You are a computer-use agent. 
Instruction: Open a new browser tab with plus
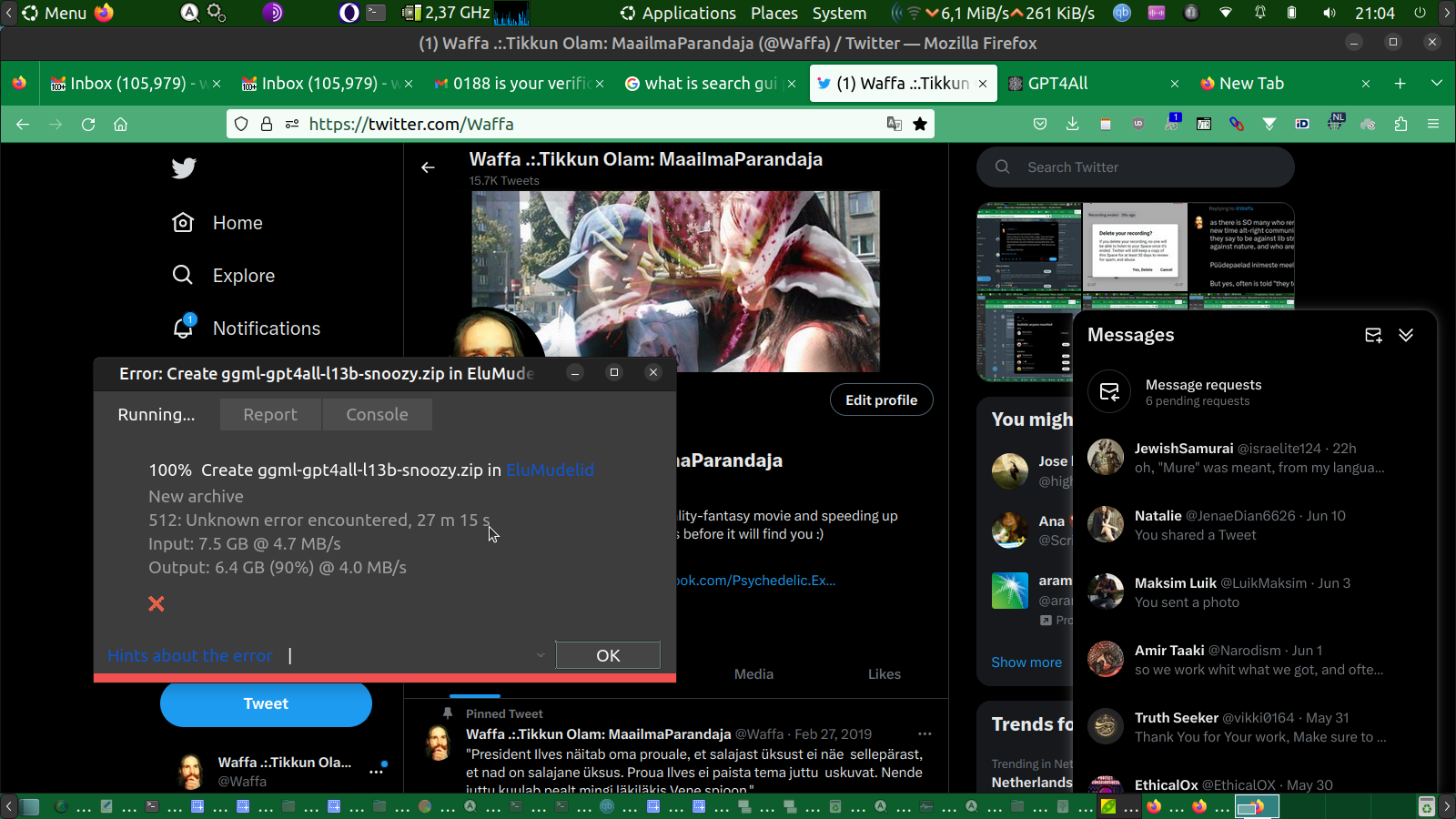1400,84
